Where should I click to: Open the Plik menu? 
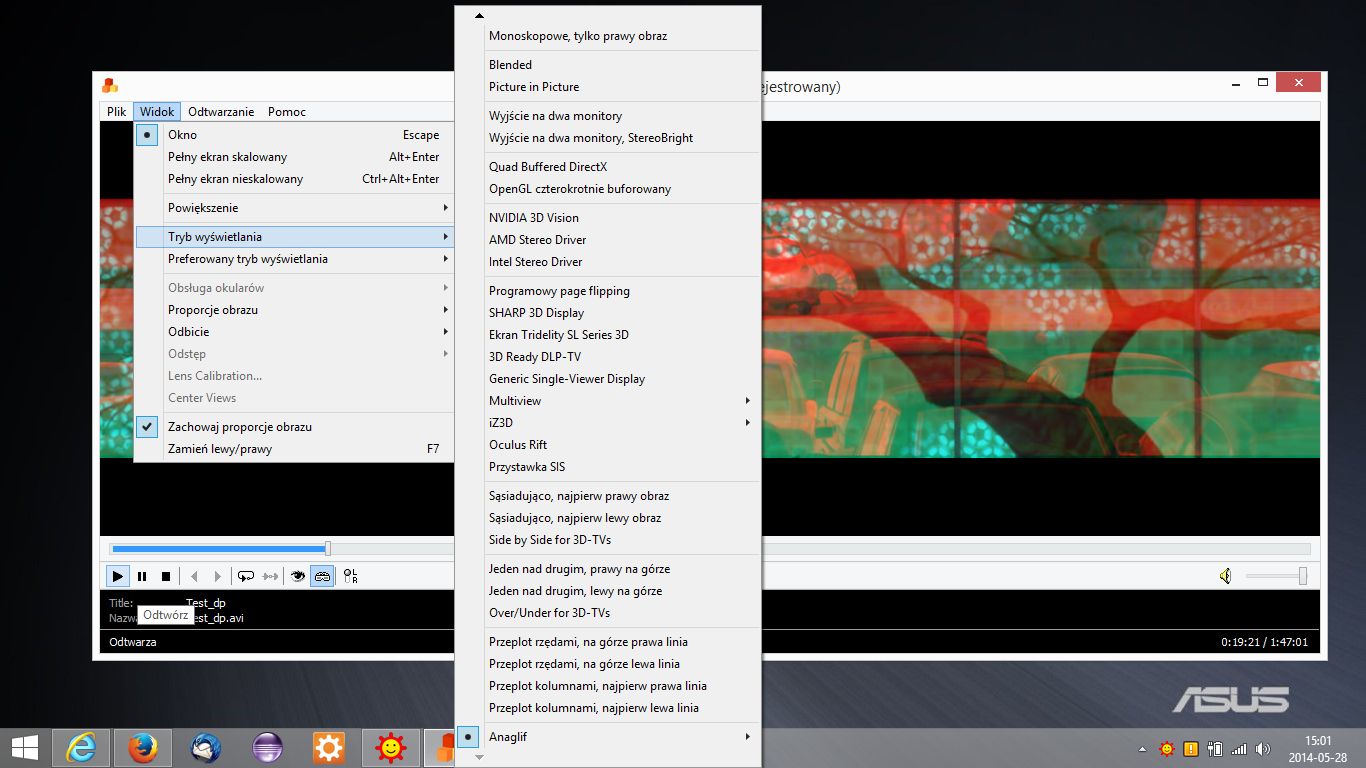point(117,112)
